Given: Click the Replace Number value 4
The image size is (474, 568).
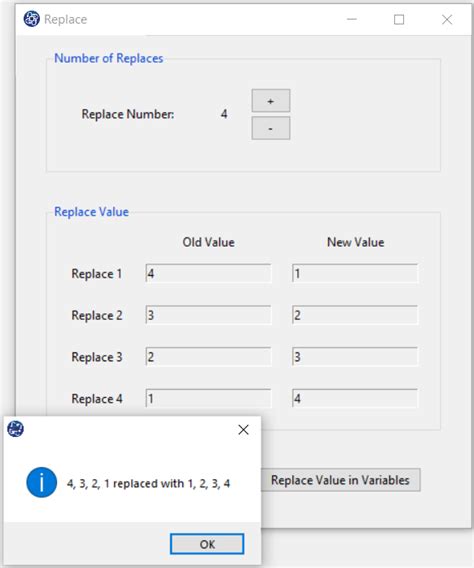Looking at the screenshot, I should pyautogui.click(x=224, y=114).
